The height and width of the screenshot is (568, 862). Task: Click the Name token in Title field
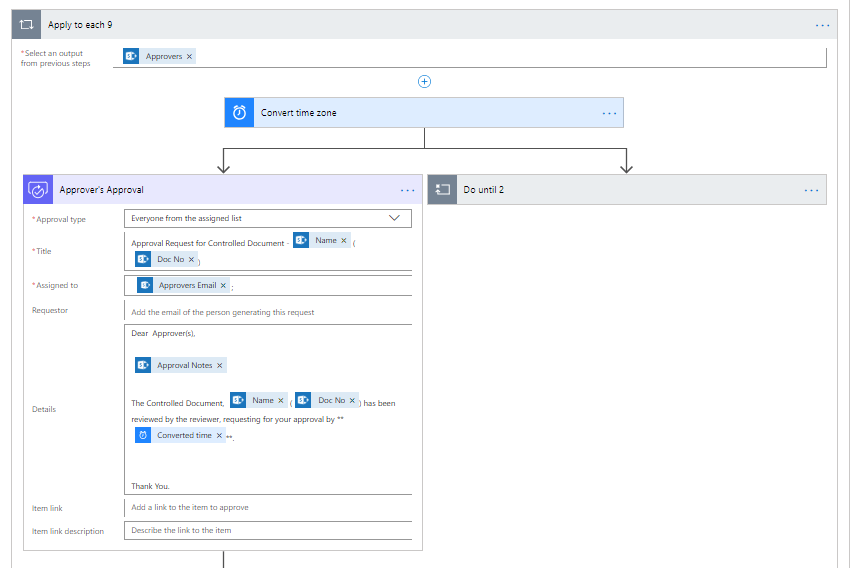pos(322,240)
